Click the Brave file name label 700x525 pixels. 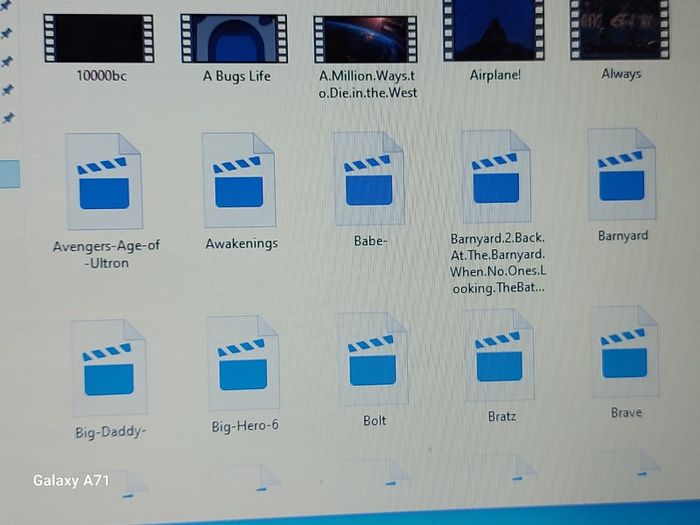pos(626,412)
